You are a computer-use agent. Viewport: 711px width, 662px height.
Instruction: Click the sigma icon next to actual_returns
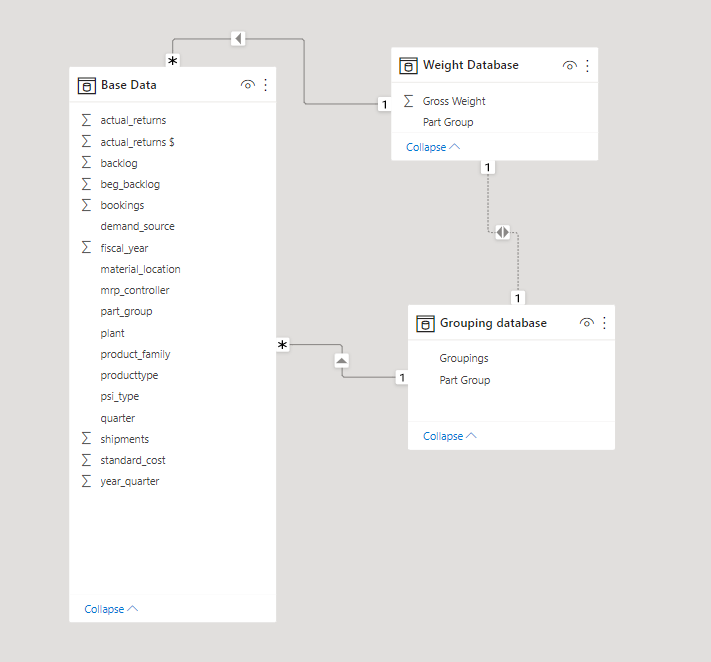tap(86, 120)
